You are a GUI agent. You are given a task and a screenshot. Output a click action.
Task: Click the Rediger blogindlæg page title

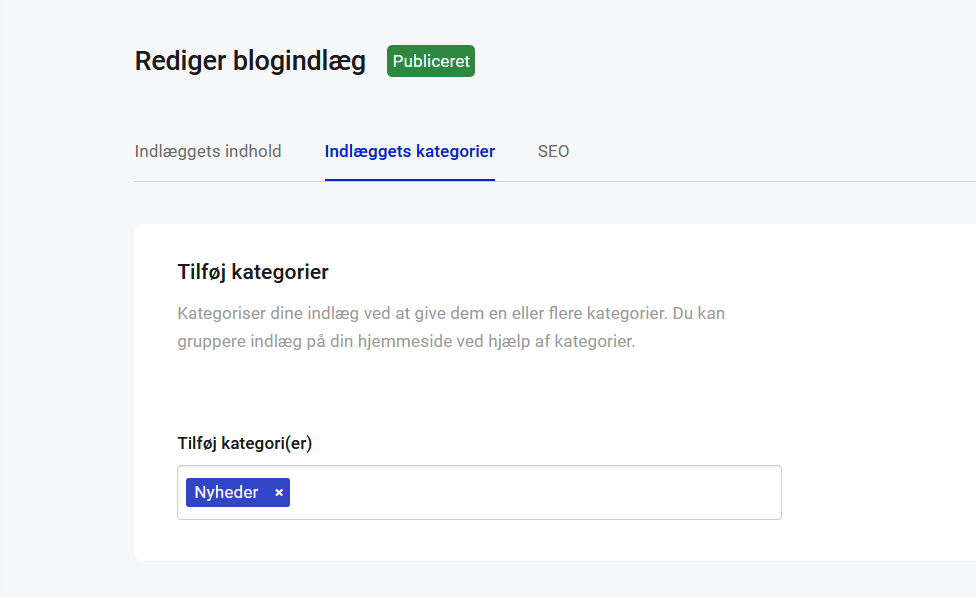pyautogui.click(x=250, y=61)
